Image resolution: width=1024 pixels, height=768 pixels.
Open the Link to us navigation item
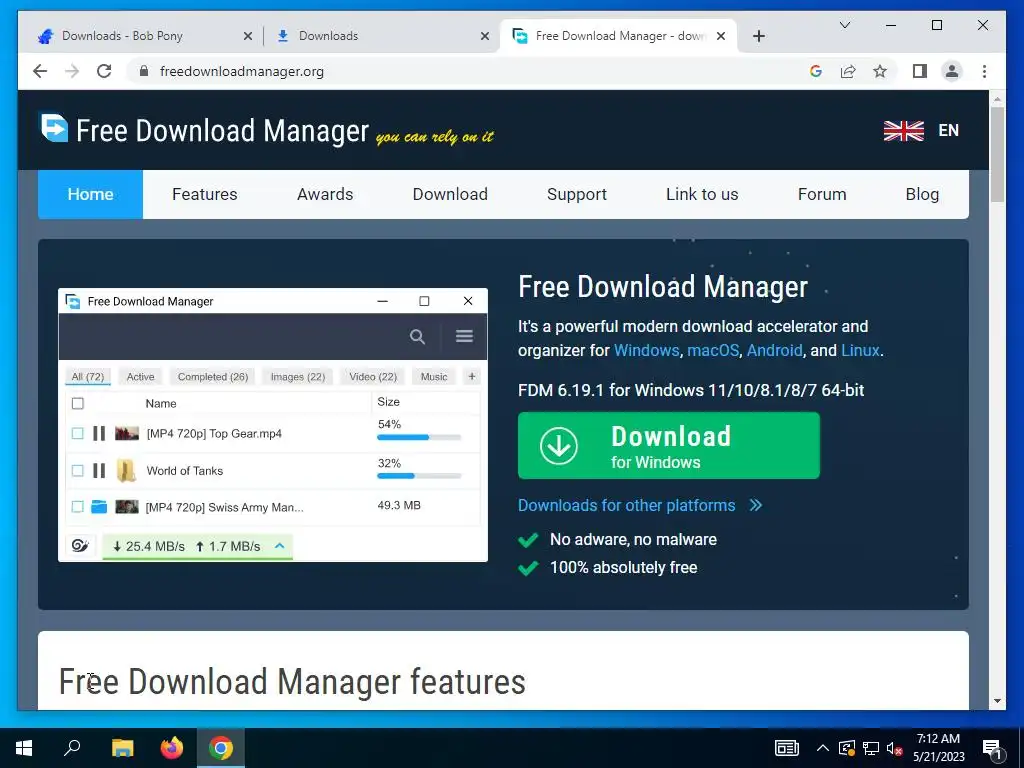[x=702, y=195]
